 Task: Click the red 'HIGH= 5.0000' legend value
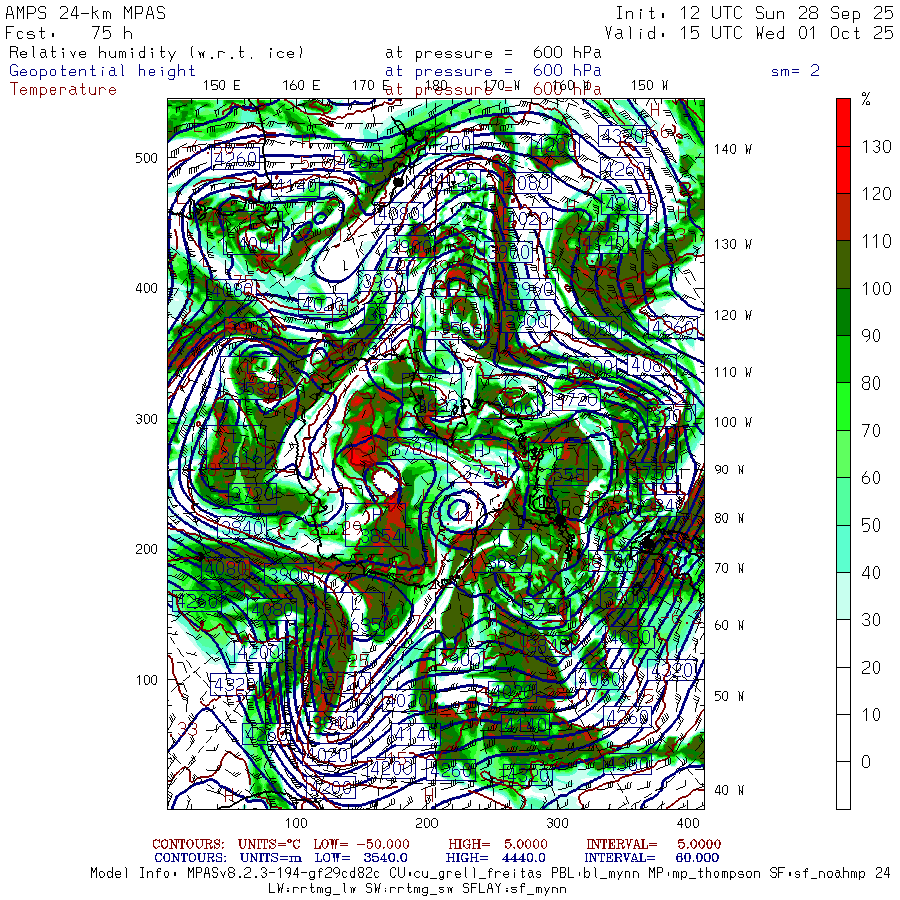tap(498, 844)
